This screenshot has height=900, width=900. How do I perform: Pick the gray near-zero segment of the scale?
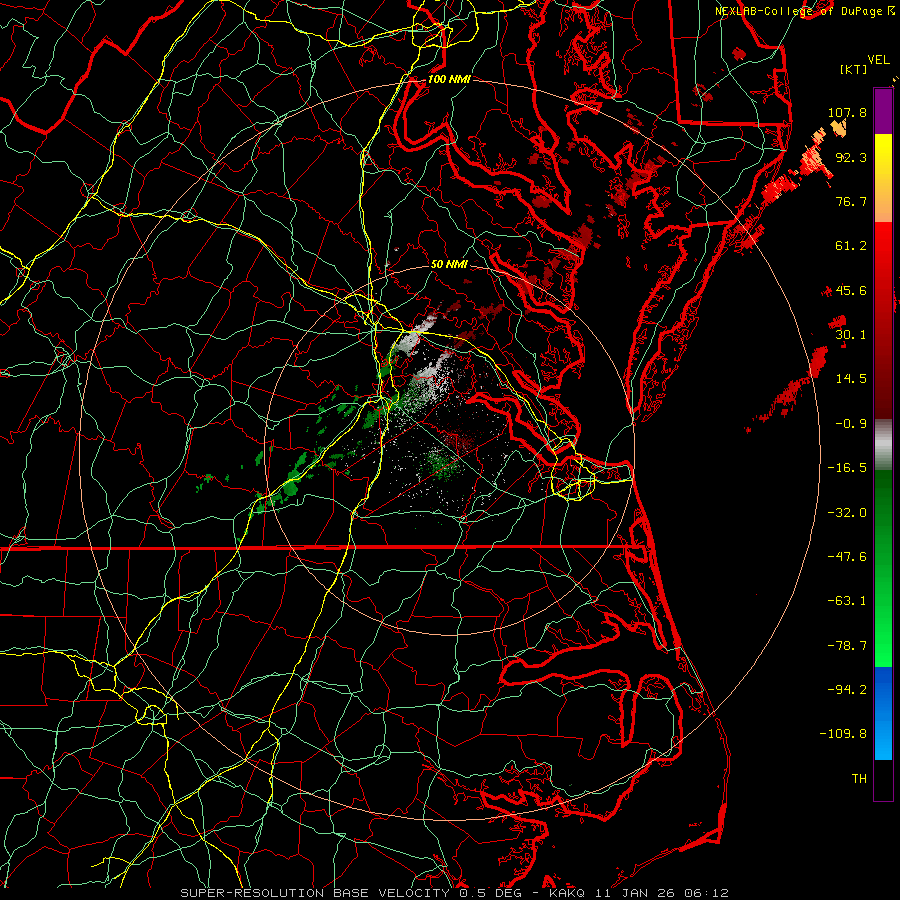coord(883,444)
